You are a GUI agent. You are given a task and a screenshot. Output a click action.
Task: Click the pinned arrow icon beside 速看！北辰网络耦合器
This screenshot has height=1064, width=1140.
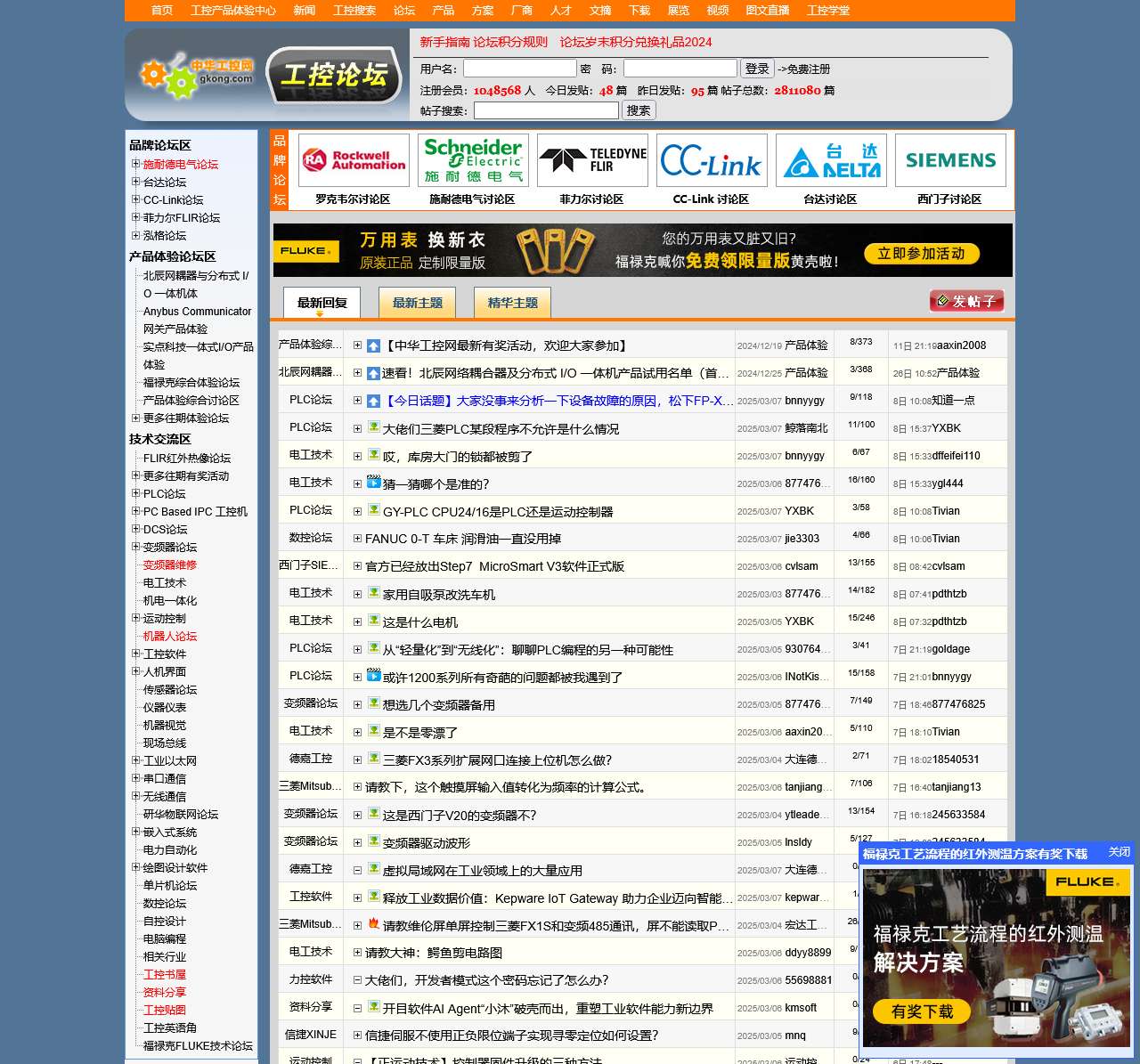click(374, 373)
